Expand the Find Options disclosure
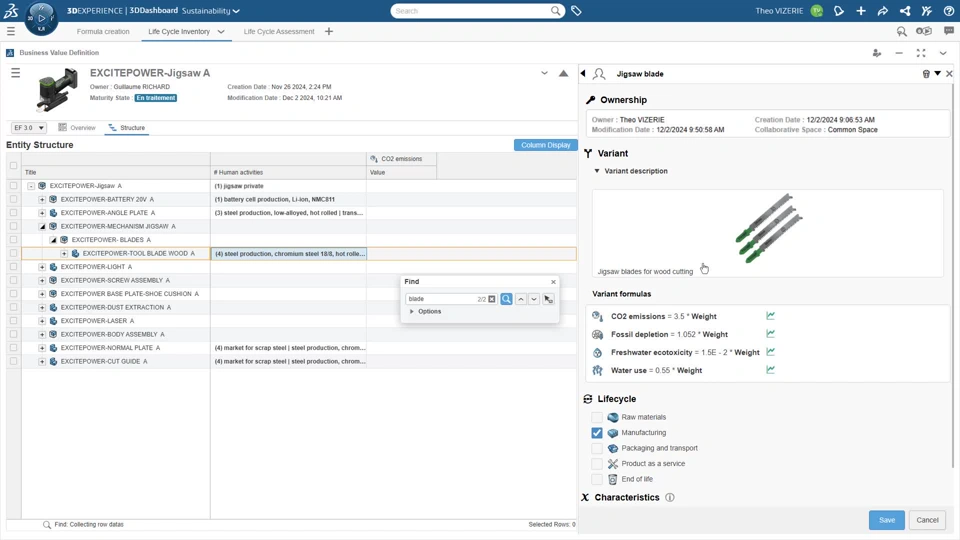960x540 pixels. [412, 312]
